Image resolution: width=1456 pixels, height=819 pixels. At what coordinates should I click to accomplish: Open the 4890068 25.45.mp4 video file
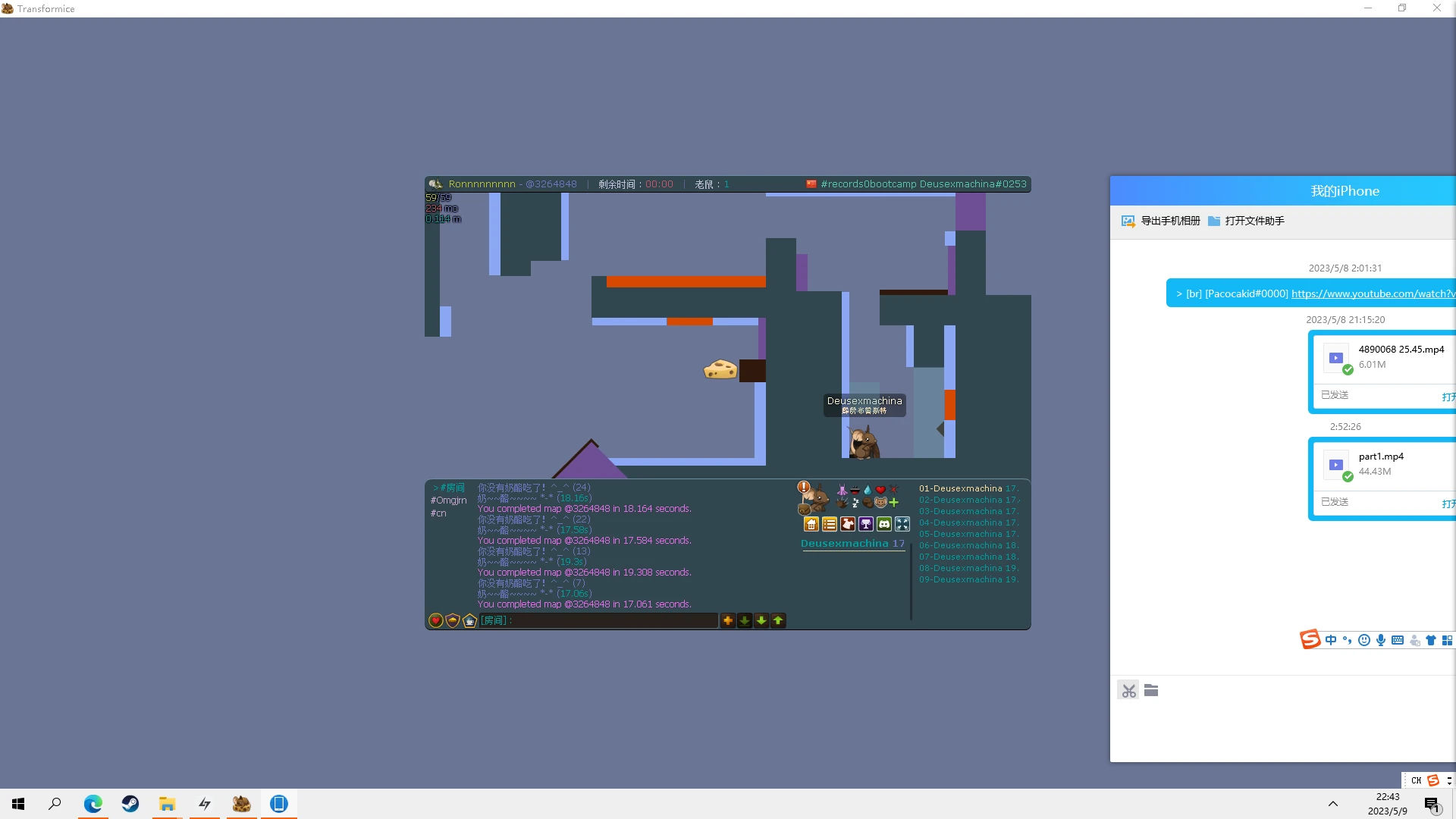[1382, 372]
